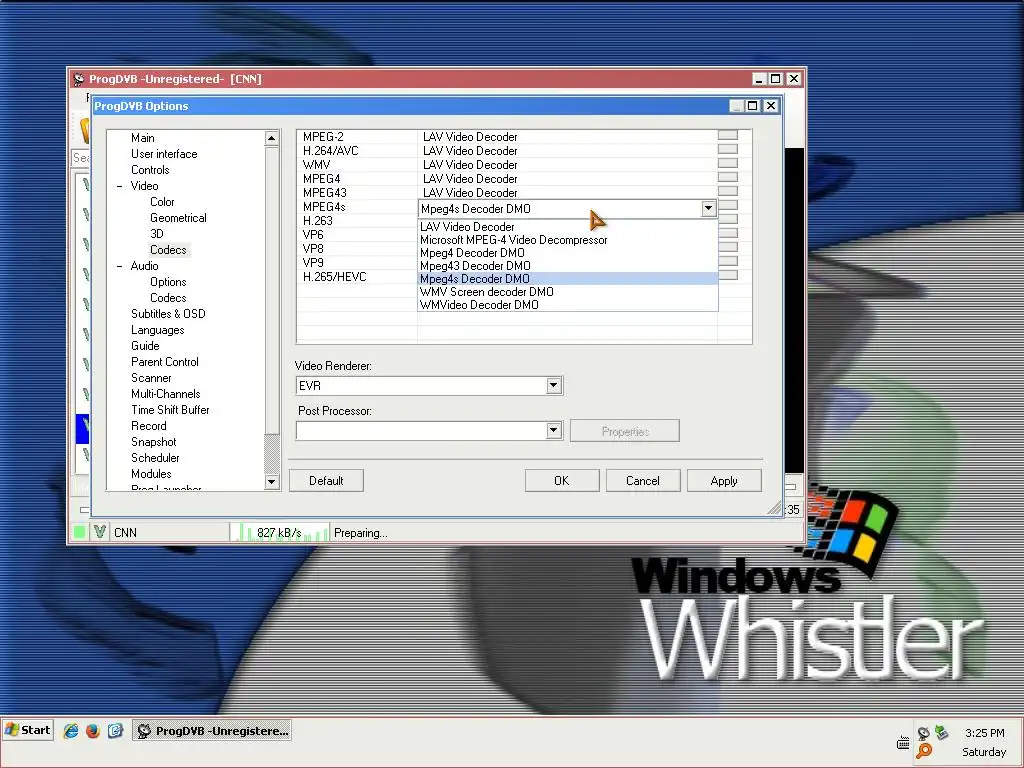This screenshot has height=768, width=1024.
Task: Collapse the Audio tree node
Action: (120, 266)
